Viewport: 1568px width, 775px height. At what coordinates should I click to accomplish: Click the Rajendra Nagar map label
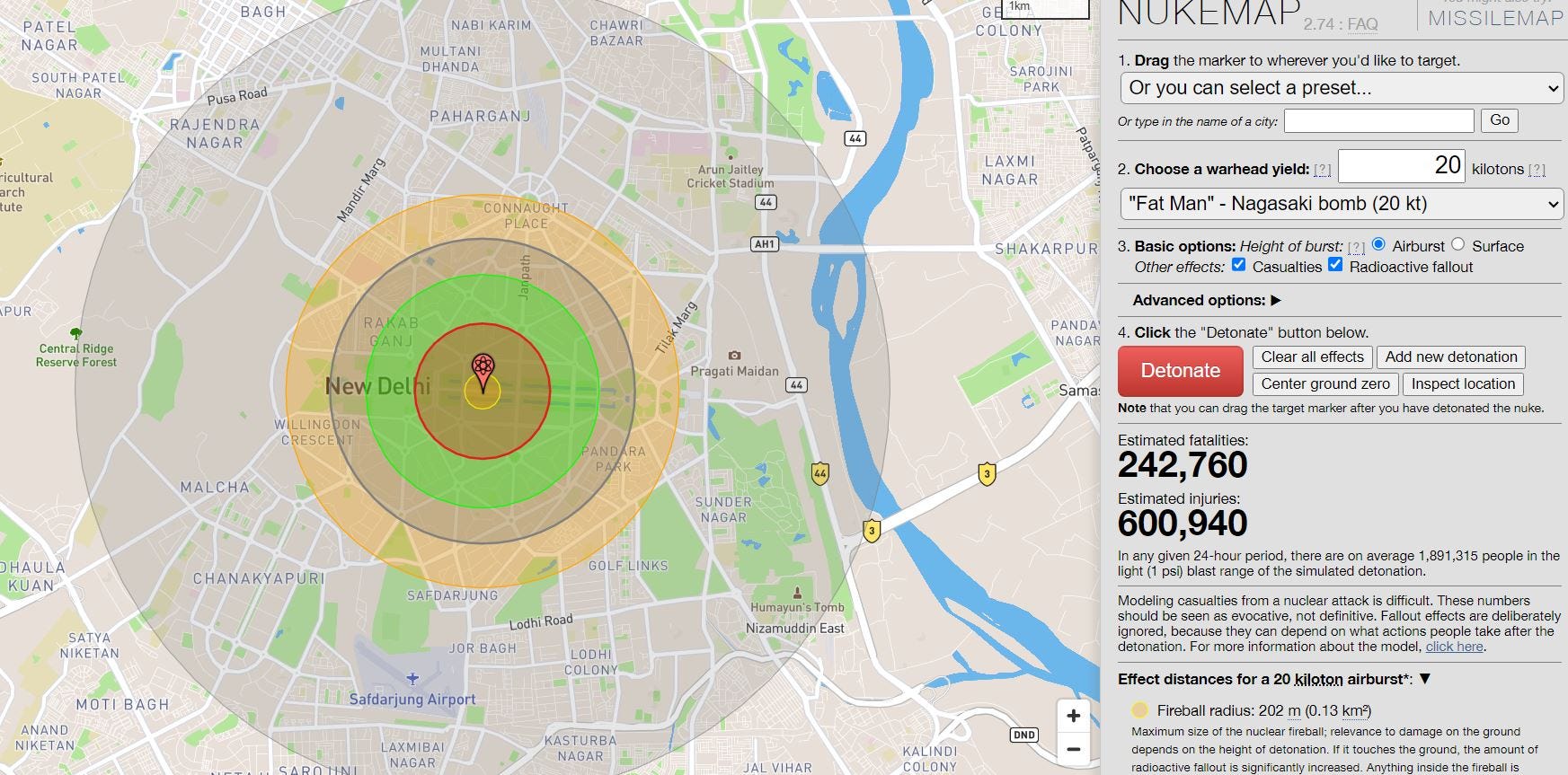click(215, 134)
